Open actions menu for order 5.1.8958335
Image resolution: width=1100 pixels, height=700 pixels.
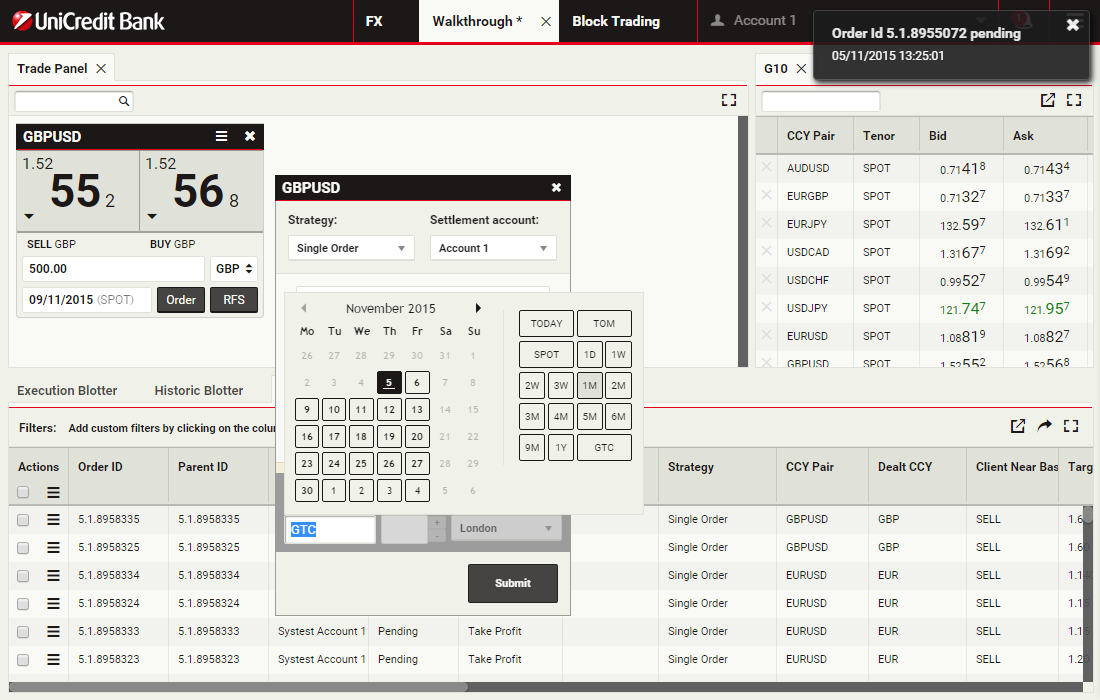(x=53, y=519)
